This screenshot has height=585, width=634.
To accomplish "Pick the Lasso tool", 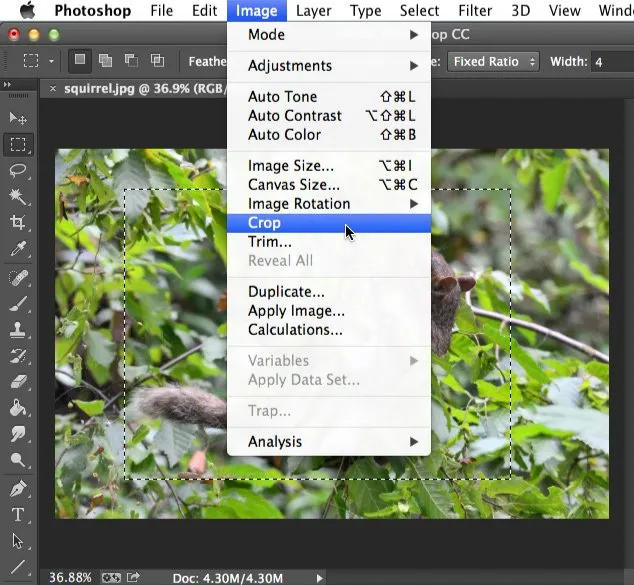I will pyautogui.click(x=18, y=171).
